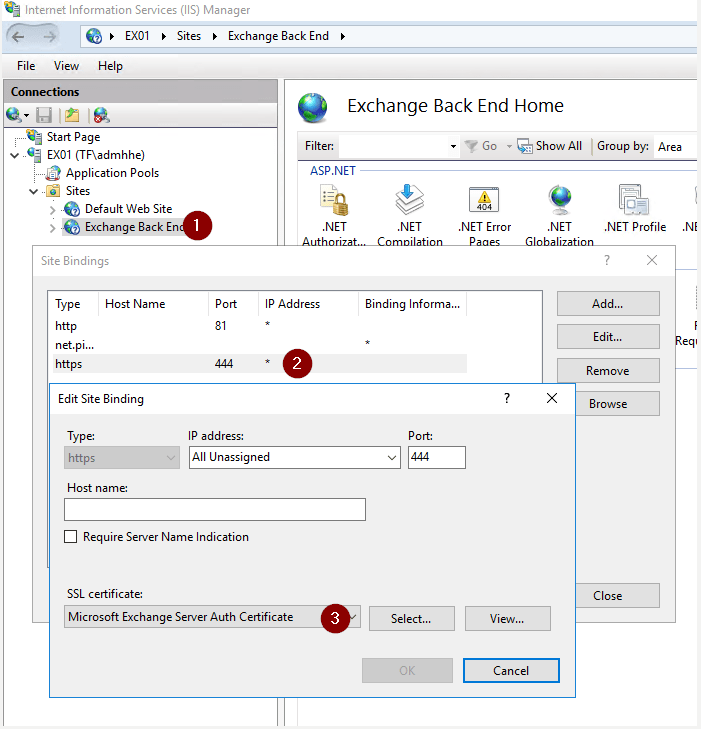Screen dimensions: 701x729
Task: Enable Require Server Name Indication checkbox
Action: tap(71, 537)
